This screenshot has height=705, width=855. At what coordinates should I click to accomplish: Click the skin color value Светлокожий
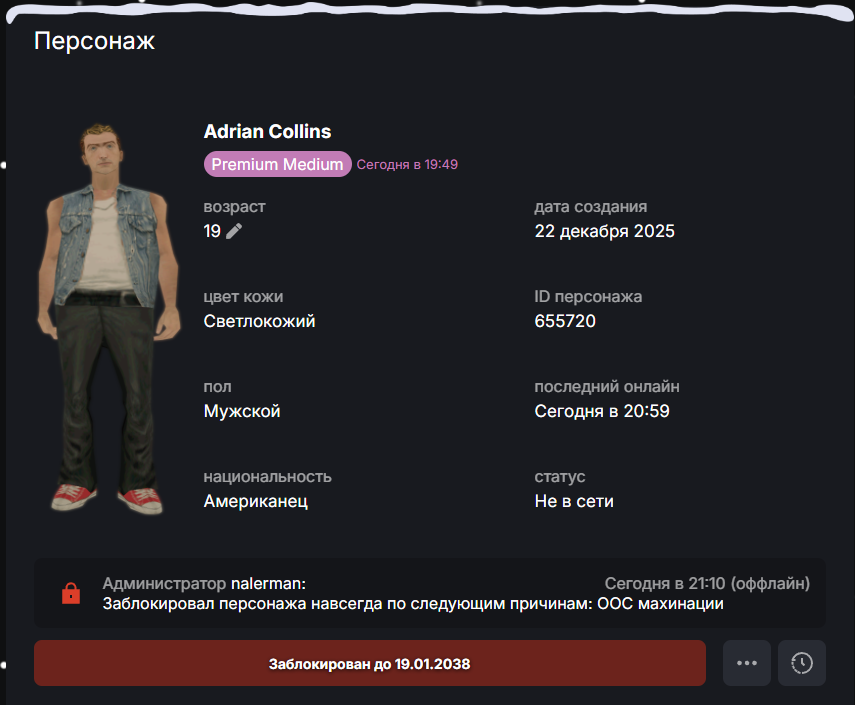[x=260, y=321]
